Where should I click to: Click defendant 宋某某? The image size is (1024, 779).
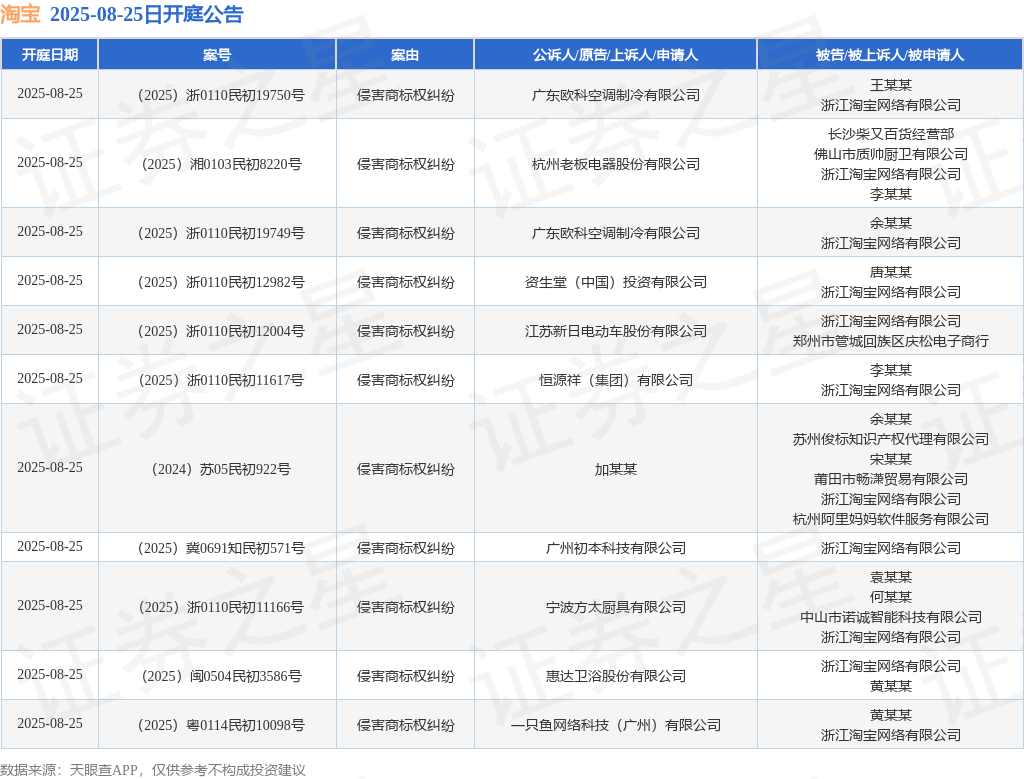point(890,459)
